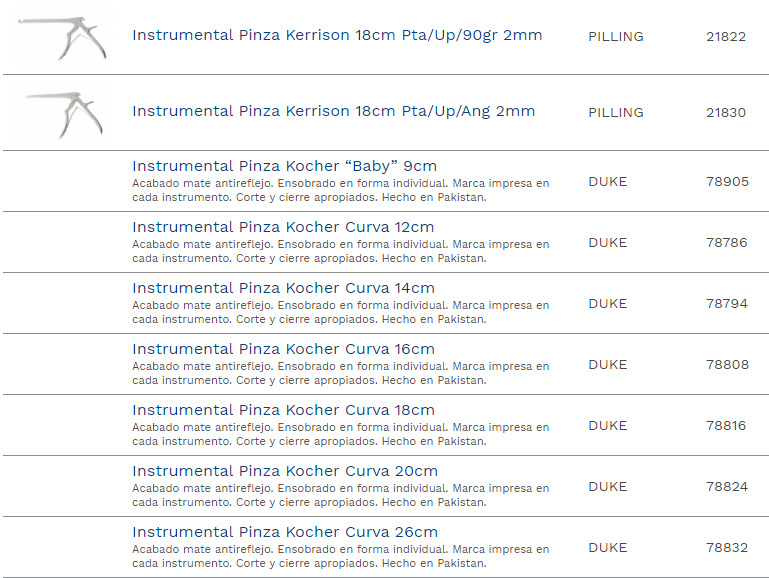Click product code 78786

coord(726,243)
